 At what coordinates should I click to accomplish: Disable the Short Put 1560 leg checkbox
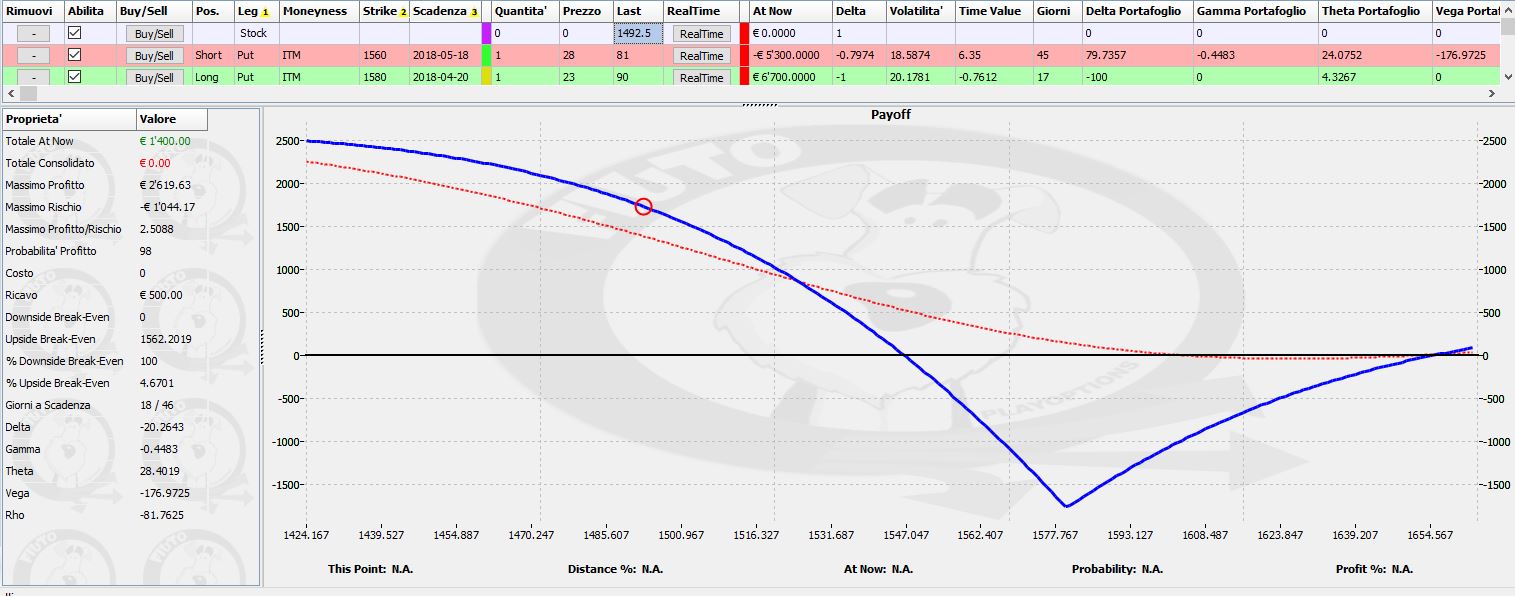(74, 55)
